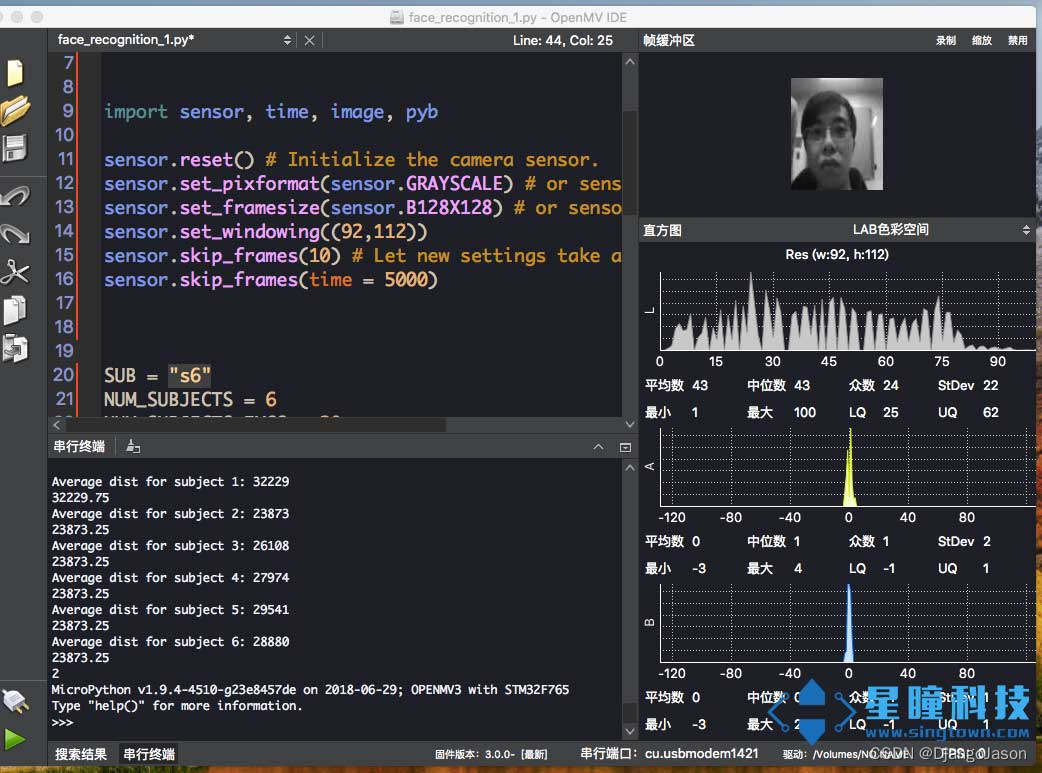Screen dimensions: 1042x773
Task: Collapse the serial terminal with the up chevron
Action: pos(599,447)
